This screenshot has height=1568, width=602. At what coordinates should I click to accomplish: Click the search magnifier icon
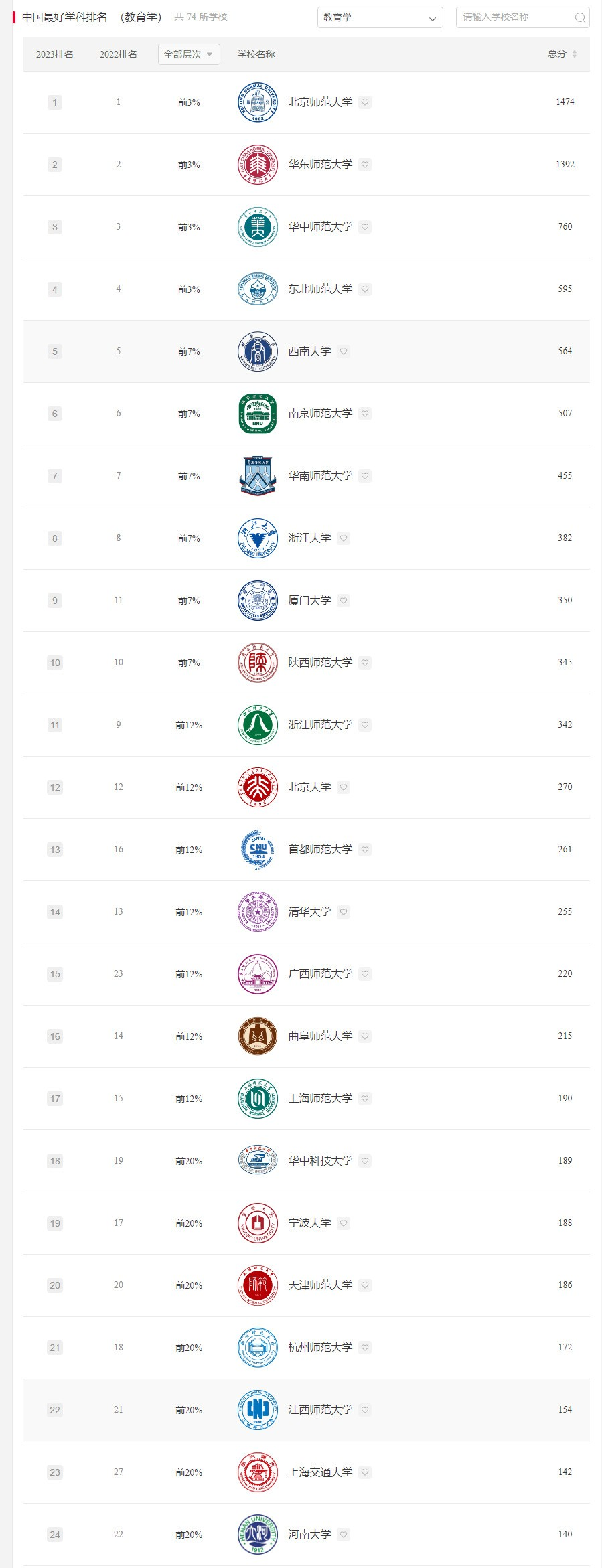580,18
